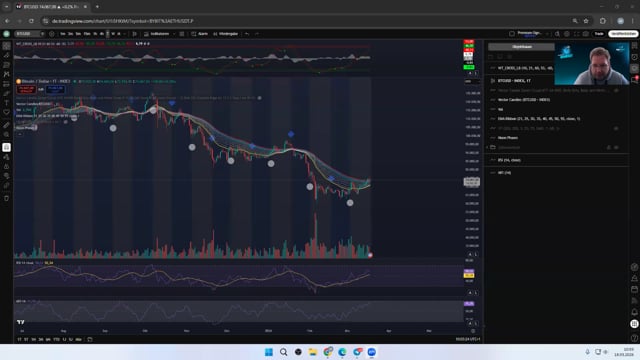Image resolution: width=640 pixels, height=360 pixels.
Task: Select the ruler measure tool
Action: [x=7, y=125]
